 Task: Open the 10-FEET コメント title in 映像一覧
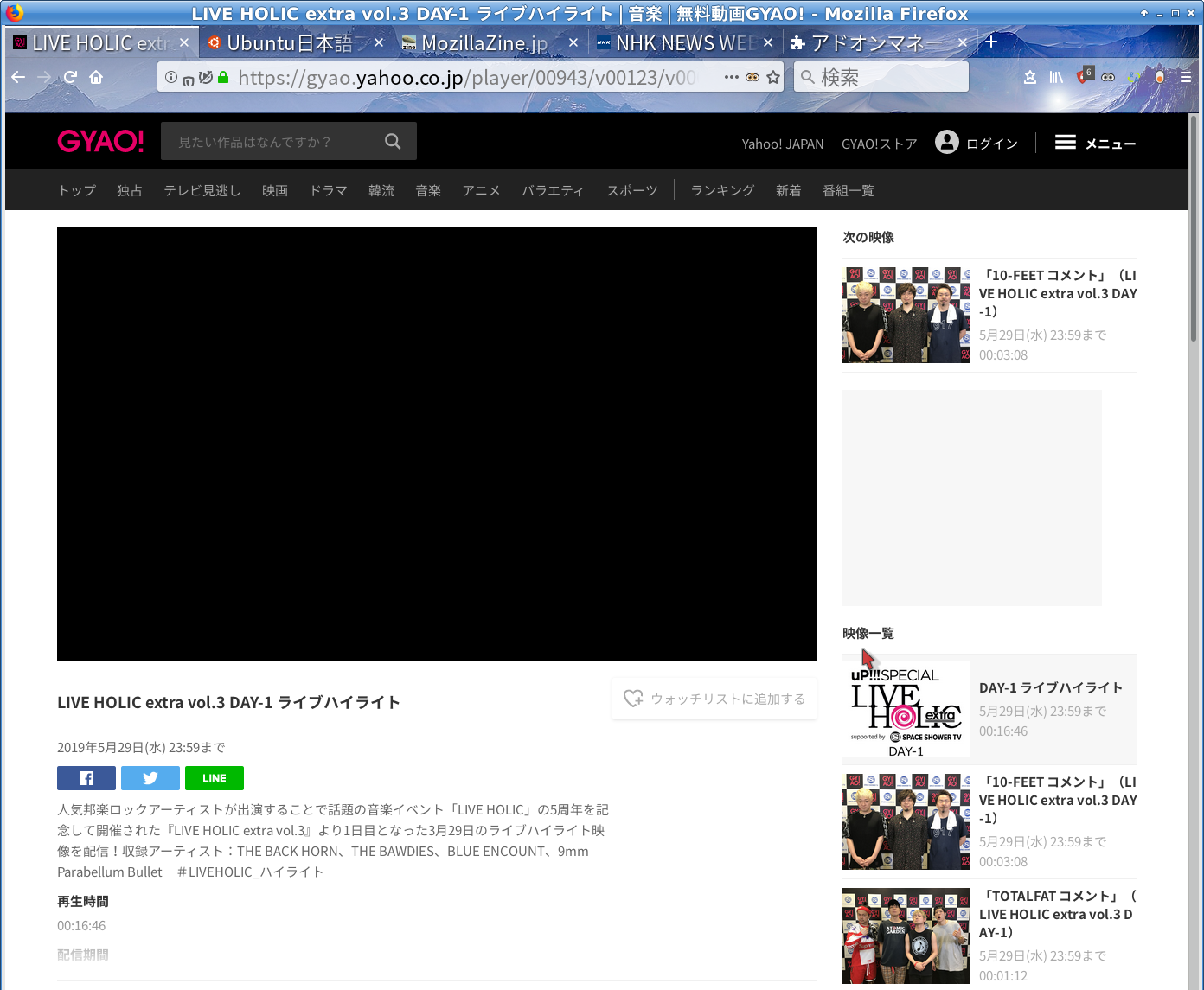pyautogui.click(x=1058, y=800)
